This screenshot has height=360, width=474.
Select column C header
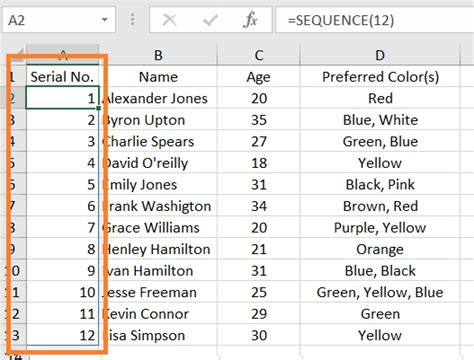coord(259,55)
